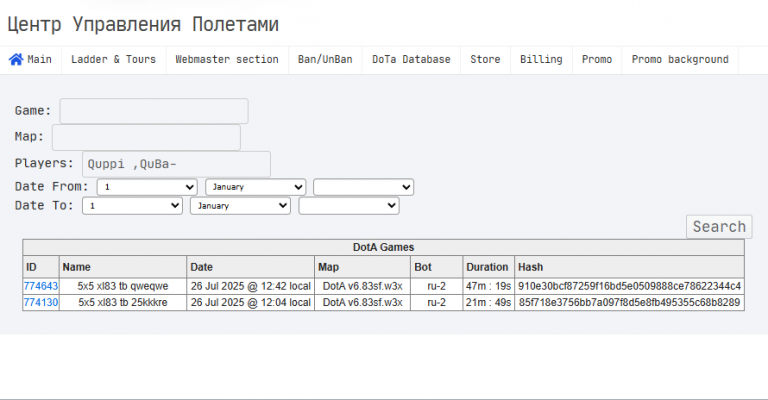768x400 pixels.
Task: Click the DotA Games table title
Action: [x=384, y=247]
